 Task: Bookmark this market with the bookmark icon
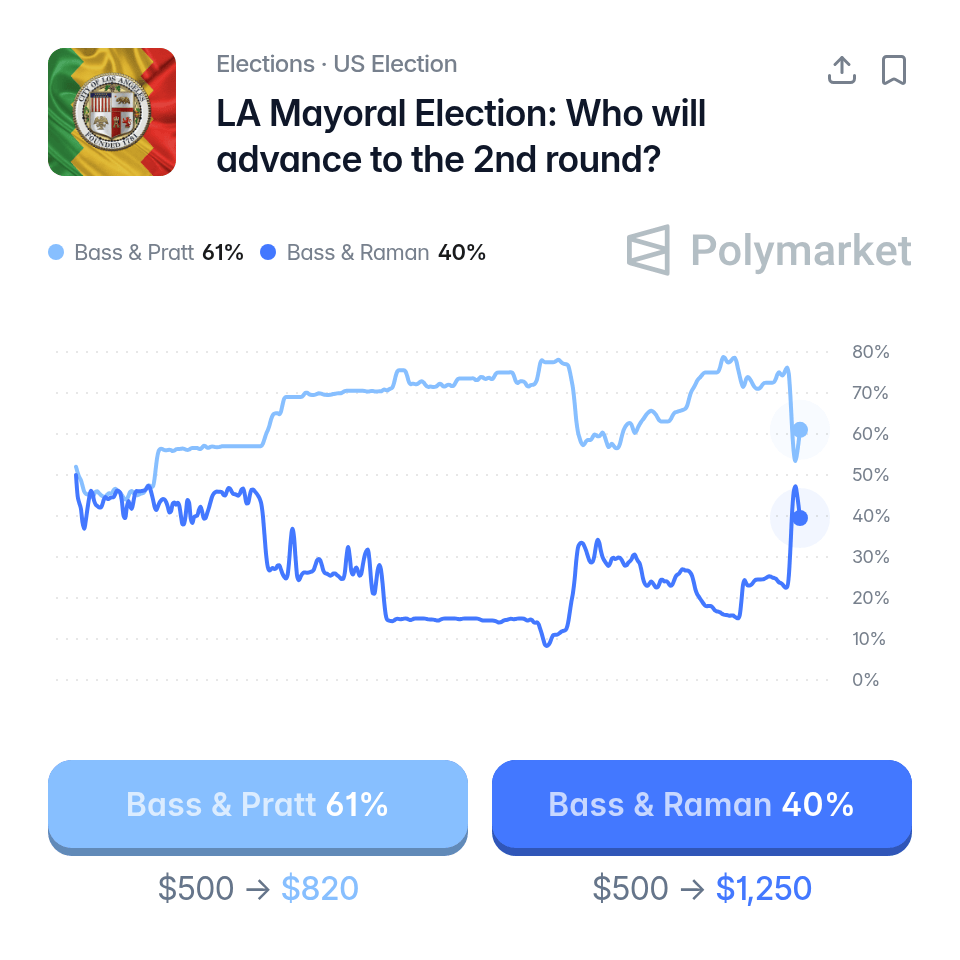pyautogui.click(x=894, y=70)
